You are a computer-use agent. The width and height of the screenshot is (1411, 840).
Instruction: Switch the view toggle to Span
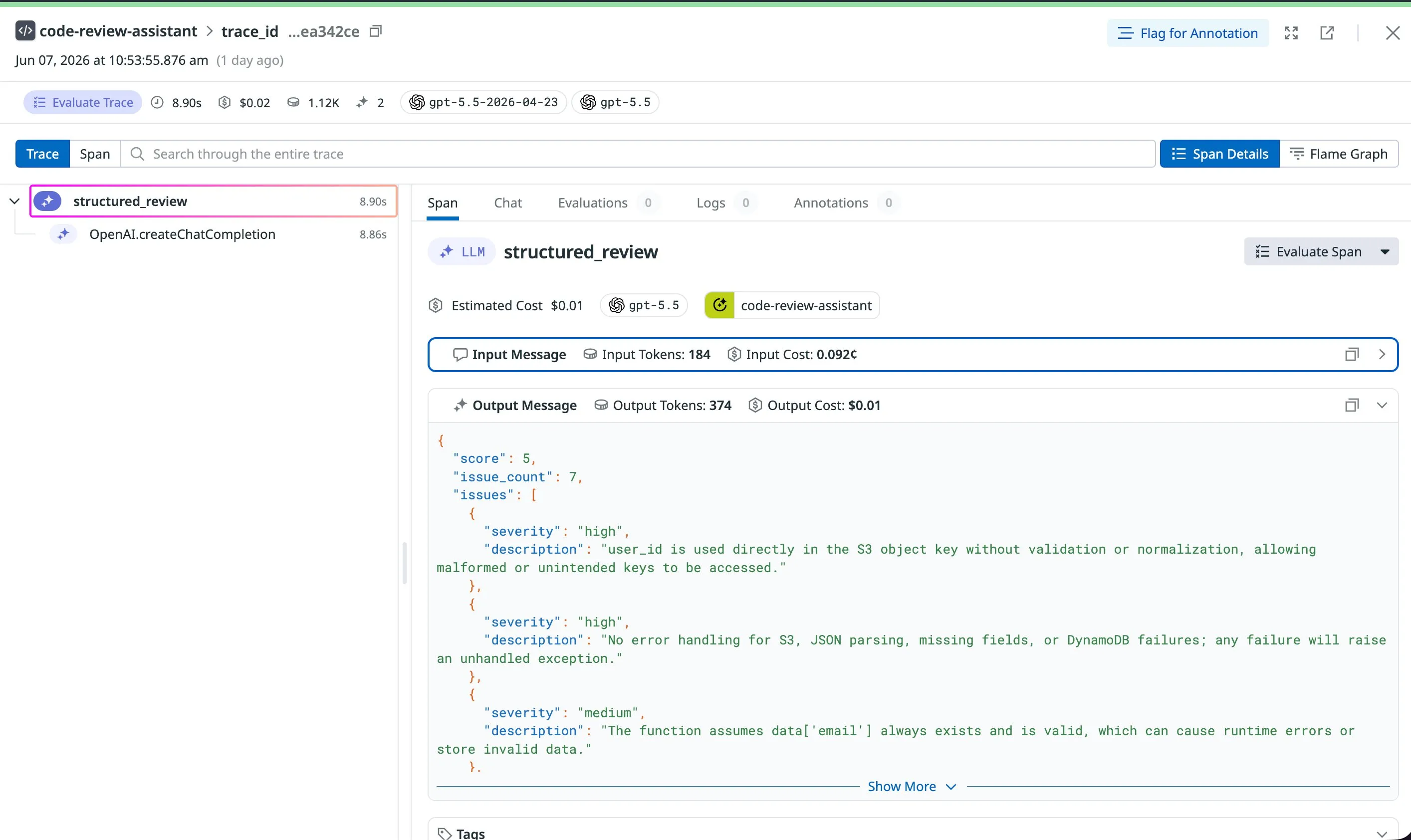tap(95, 154)
